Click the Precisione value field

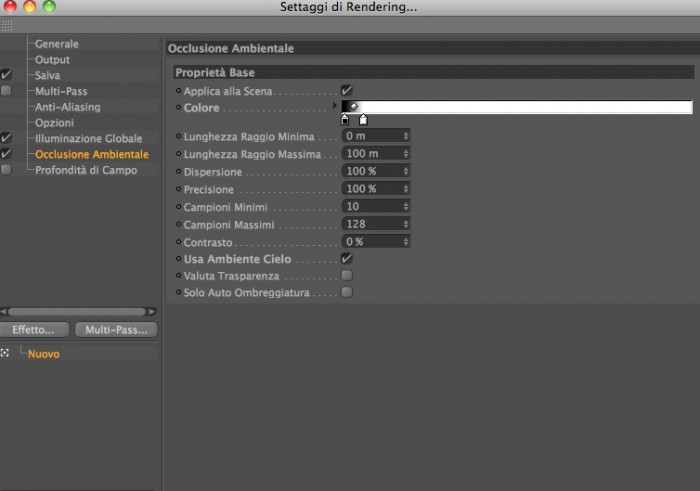tap(376, 189)
